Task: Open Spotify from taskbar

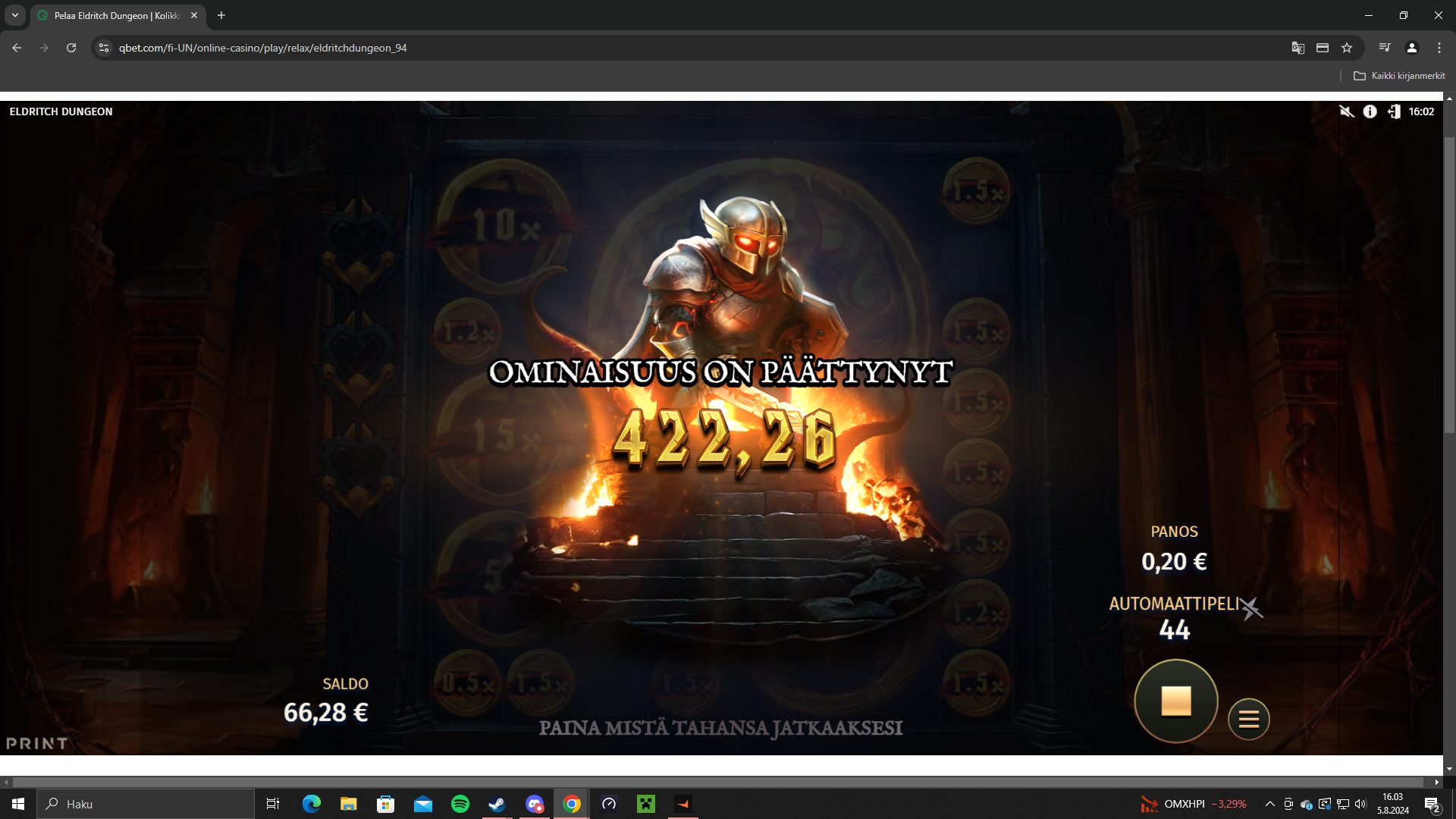Action: [x=460, y=804]
